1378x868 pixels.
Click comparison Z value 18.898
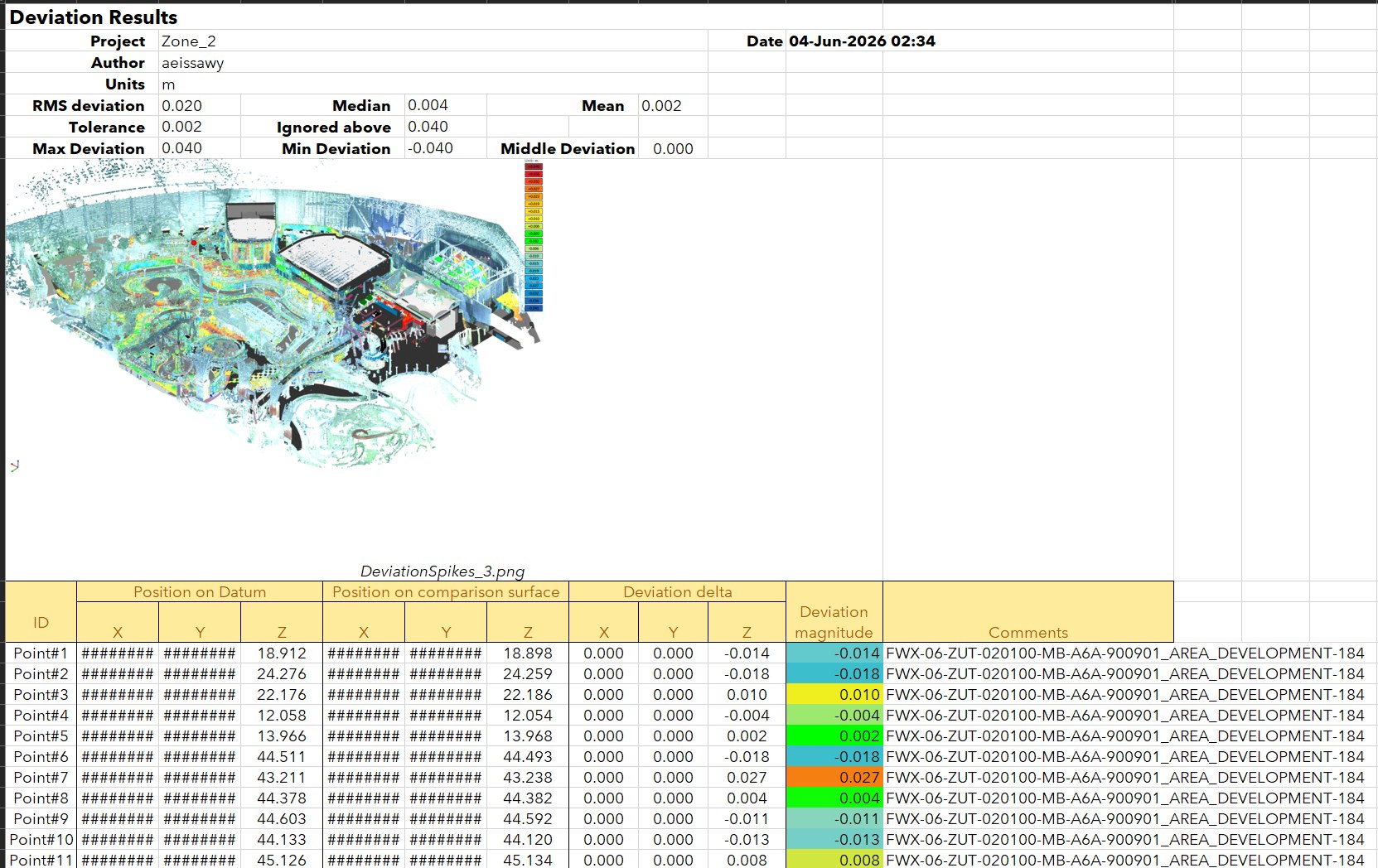(528, 653)
